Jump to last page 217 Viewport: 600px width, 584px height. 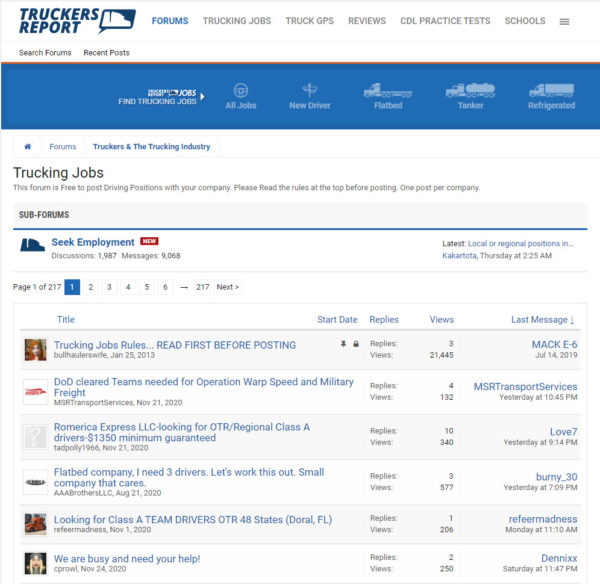pyautogui.click(x=203, y=287)
